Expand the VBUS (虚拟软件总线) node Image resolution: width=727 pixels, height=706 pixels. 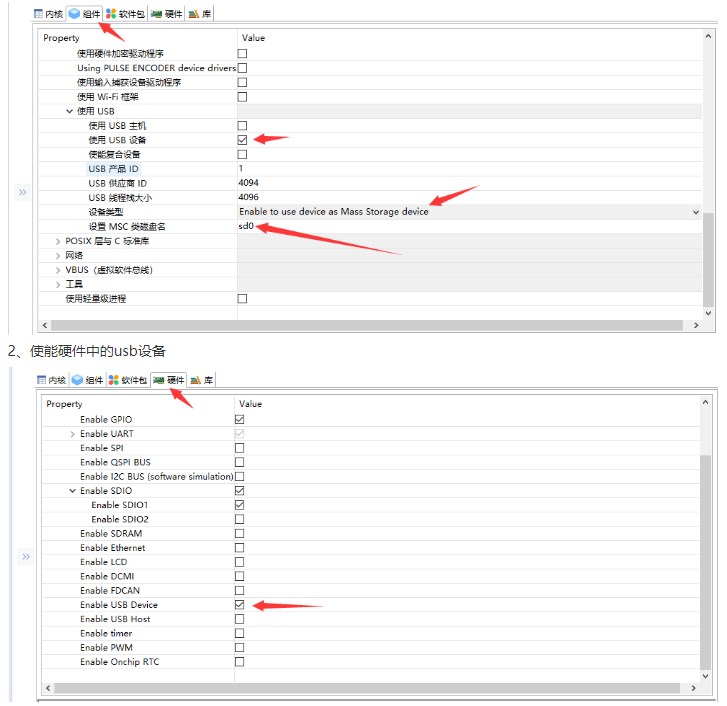point(58,270)
